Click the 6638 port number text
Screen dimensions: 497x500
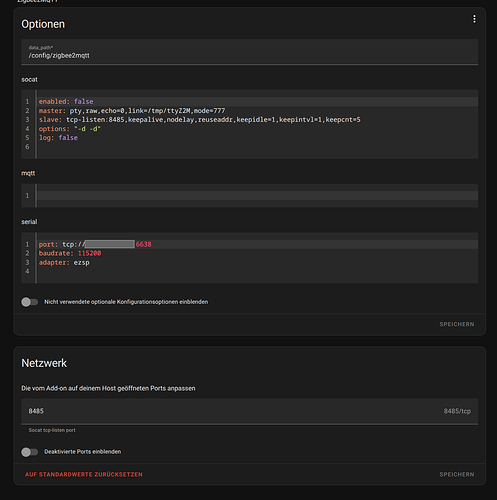click(x=144, y=244)
